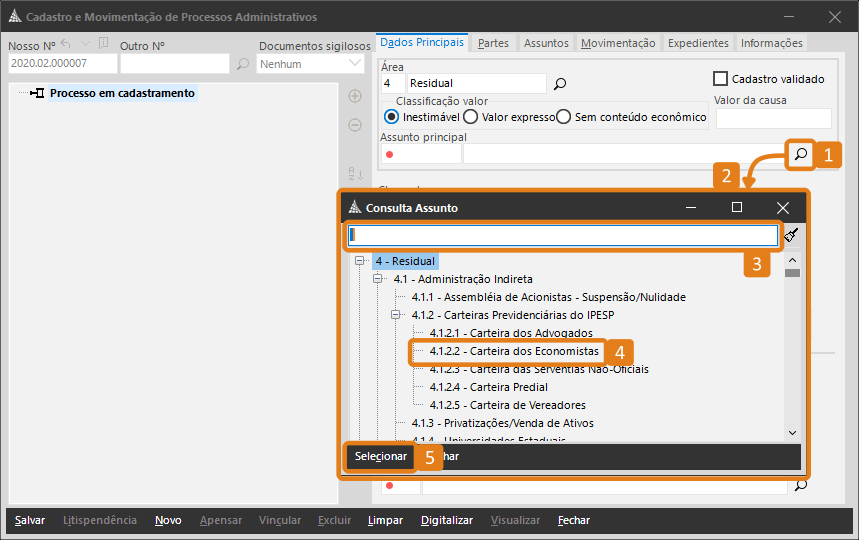Switch to the Movimentação tab
This screenshot has width=859, height=540.
click(618, 43)
